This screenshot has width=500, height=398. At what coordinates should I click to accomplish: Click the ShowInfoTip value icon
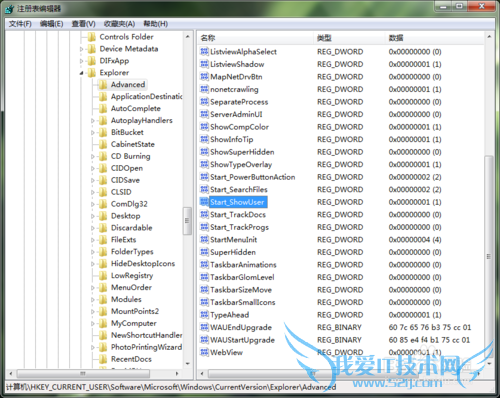click(204, 139)
